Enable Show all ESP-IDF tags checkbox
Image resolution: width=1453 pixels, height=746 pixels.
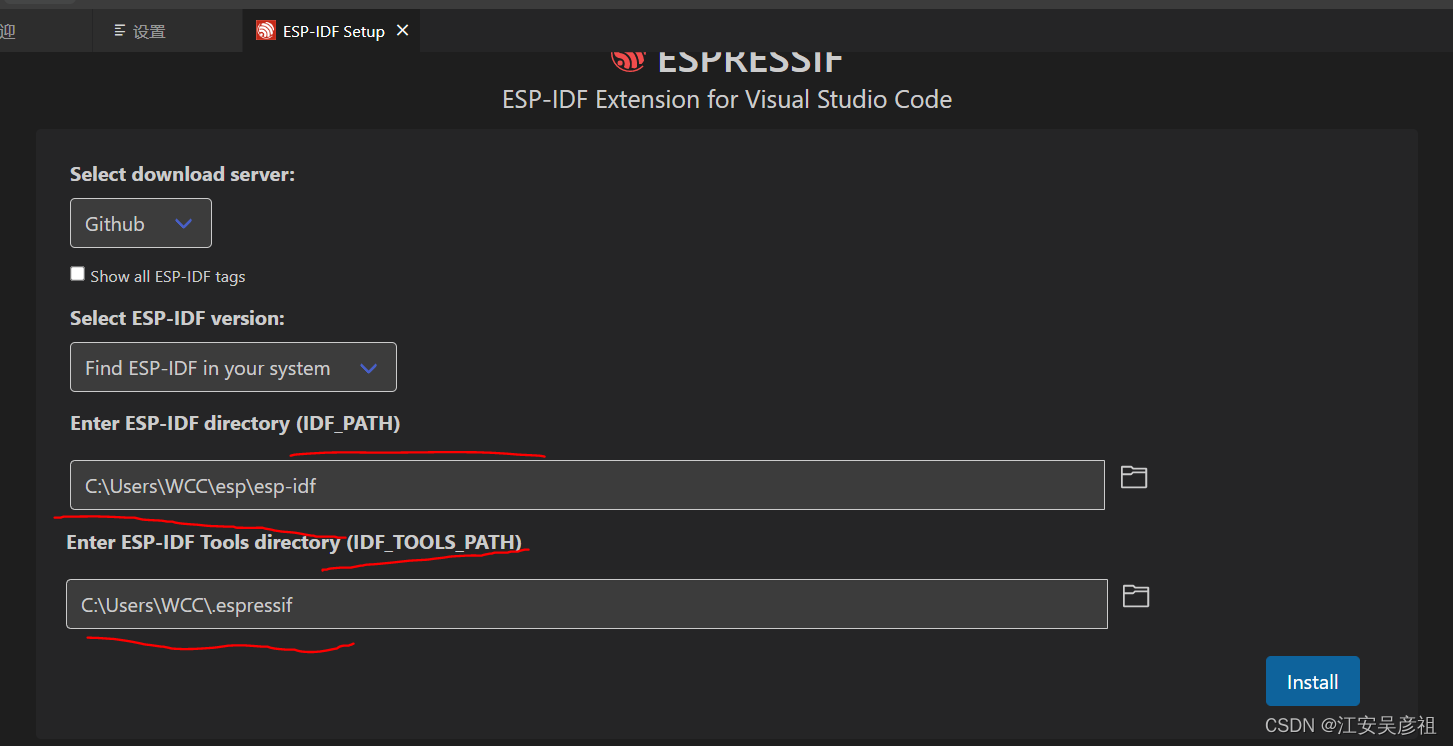[x=77, y=274]
